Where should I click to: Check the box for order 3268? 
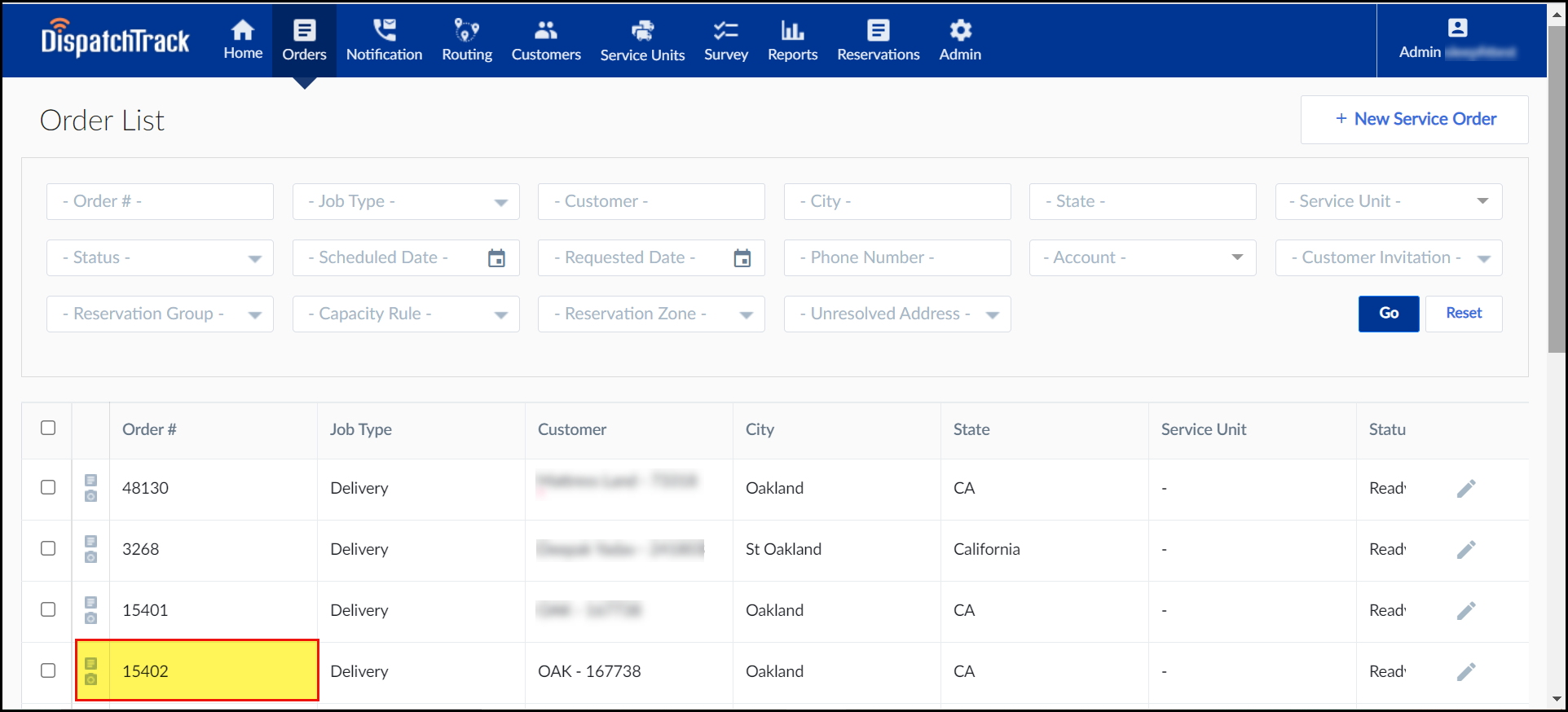pyautogui.click(x=48, y=548)
